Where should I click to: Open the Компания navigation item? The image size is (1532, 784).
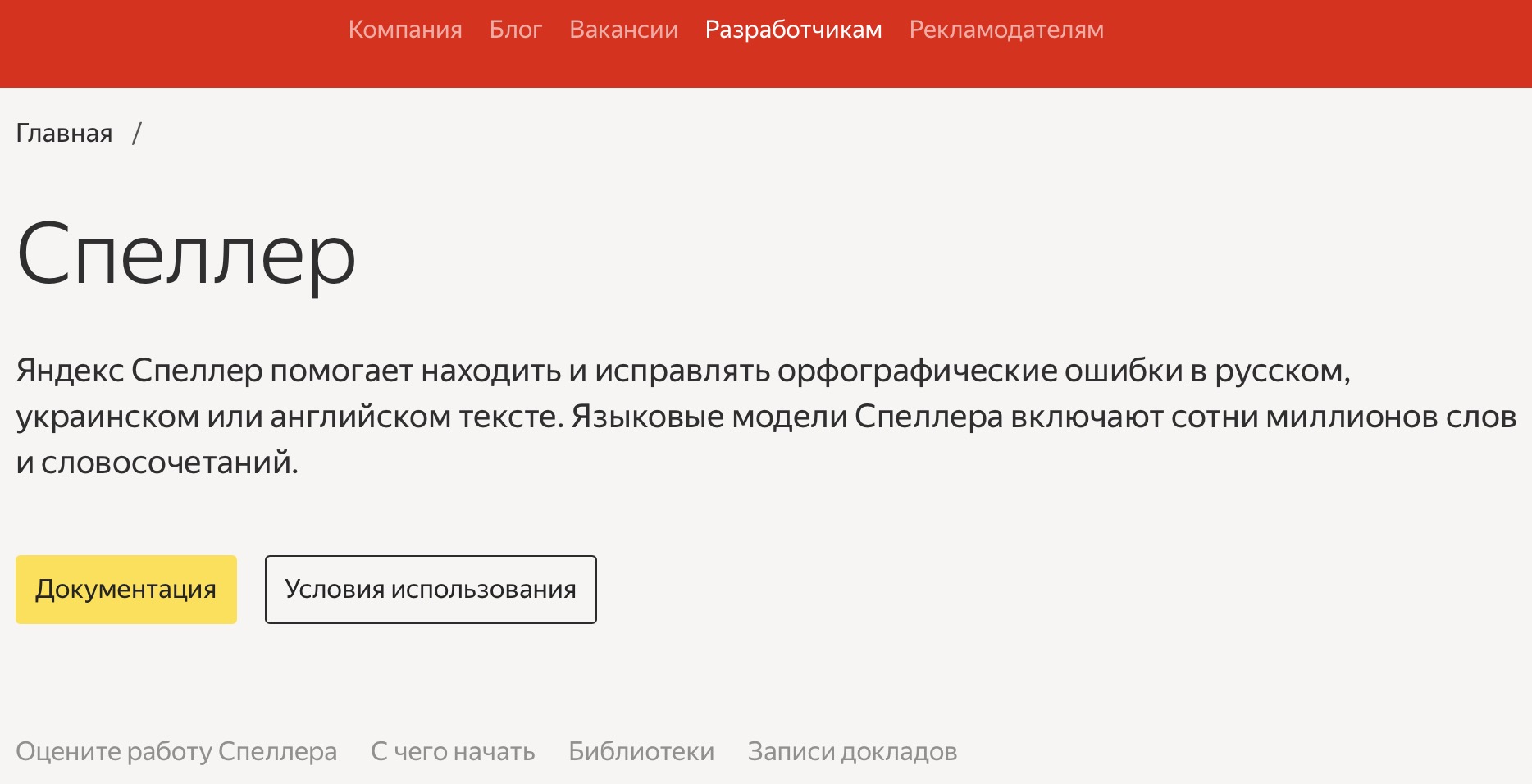405,30
